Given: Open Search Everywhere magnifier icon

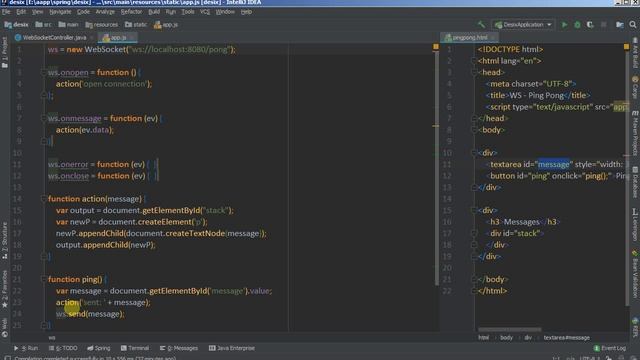Looking at the screenshot, I should [x=633, y=25].
